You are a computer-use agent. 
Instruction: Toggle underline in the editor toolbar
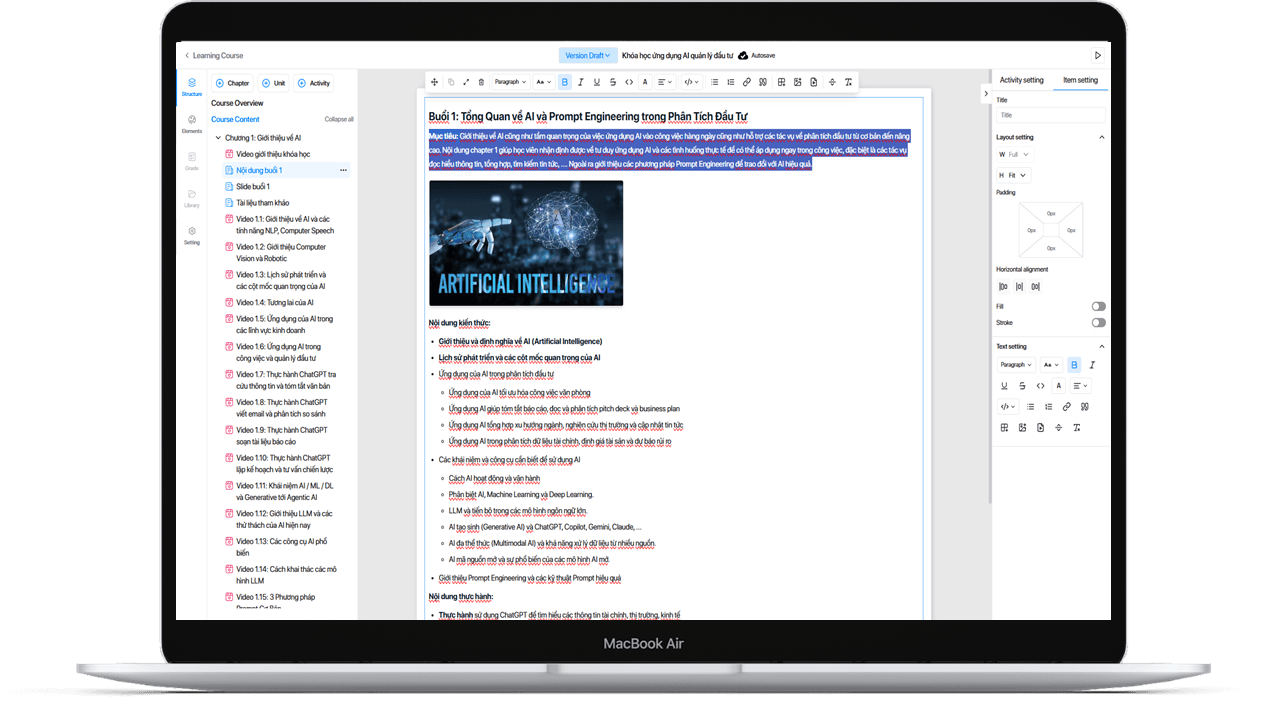click(597, 82)
